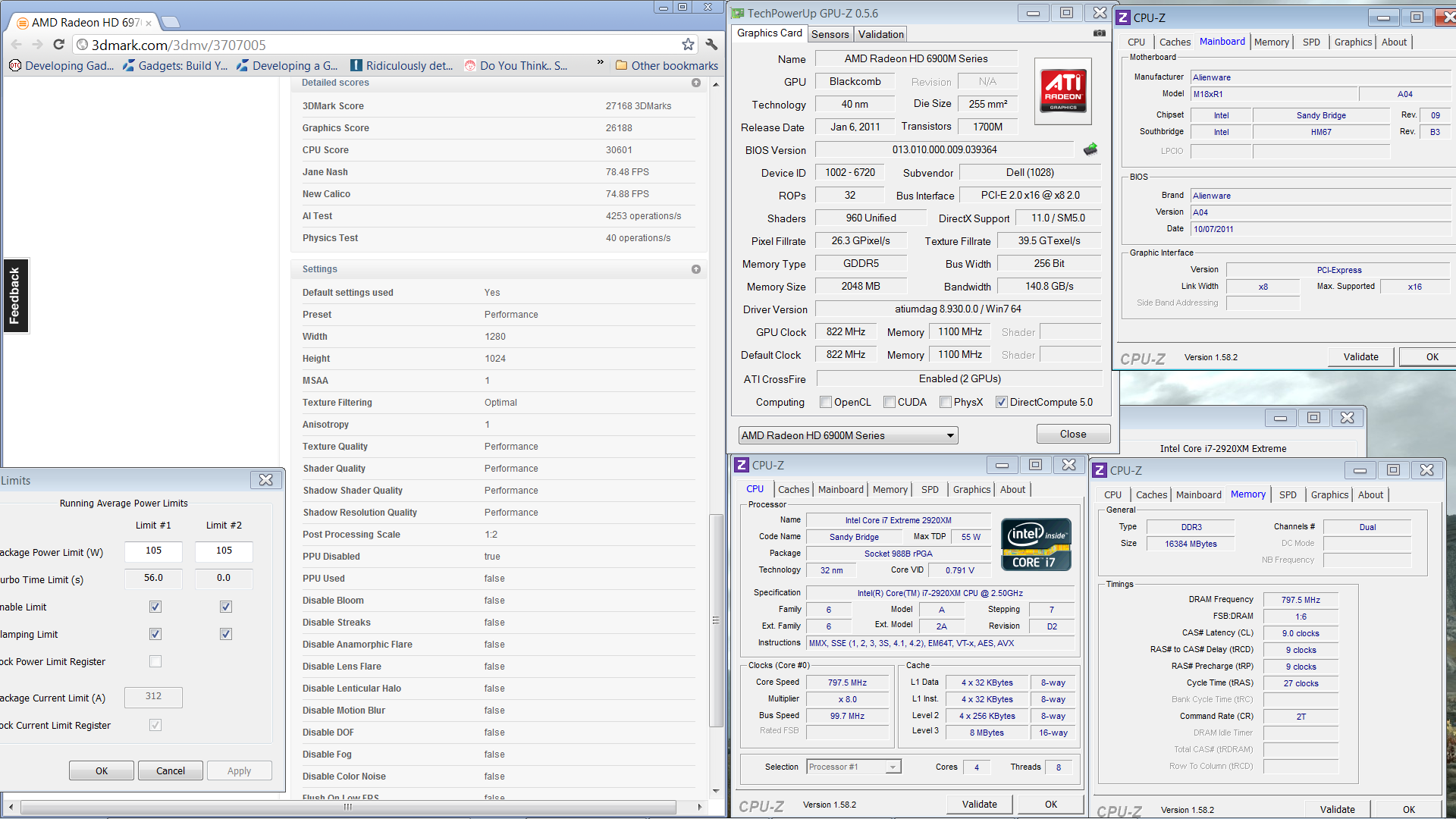Open Processor #1 selection dropdown
Screen dimensions: 1456x819
[853, 767]
